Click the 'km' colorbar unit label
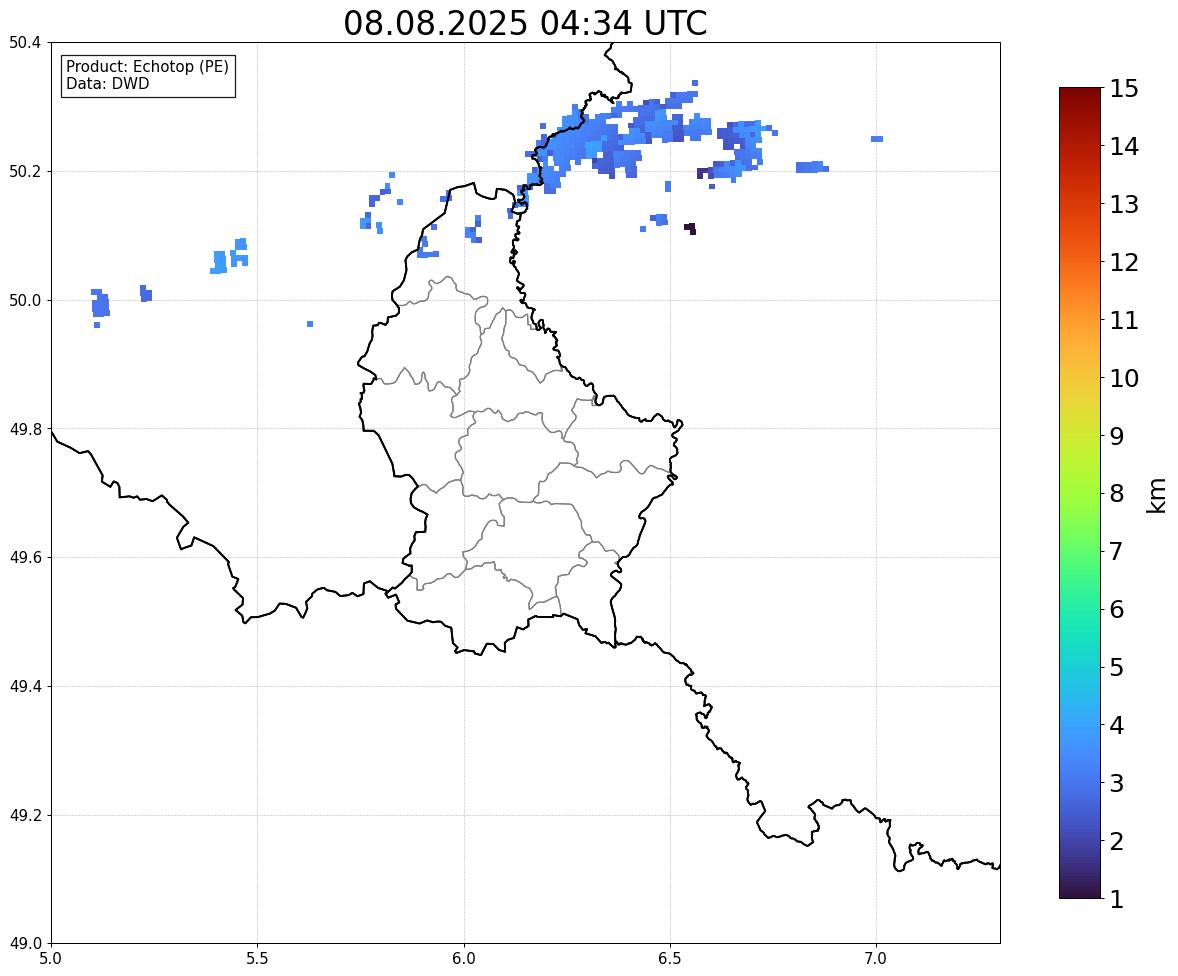This screenshot has width=1178, height=976. [1157, 495]
